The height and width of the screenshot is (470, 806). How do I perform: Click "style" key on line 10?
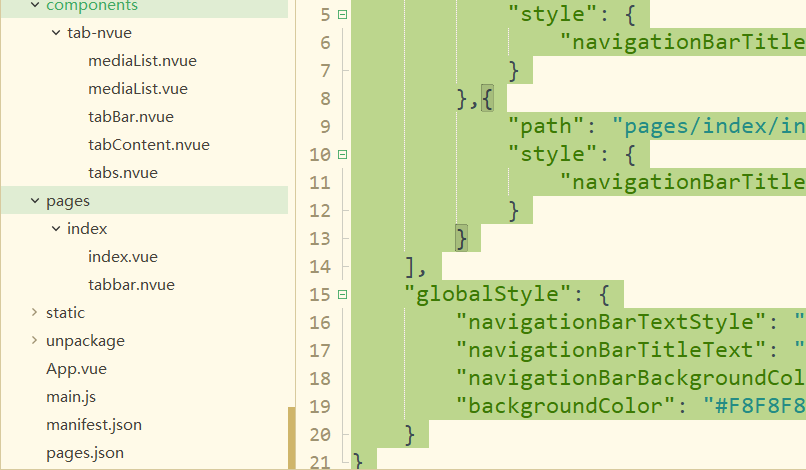(x=553, y=154)
